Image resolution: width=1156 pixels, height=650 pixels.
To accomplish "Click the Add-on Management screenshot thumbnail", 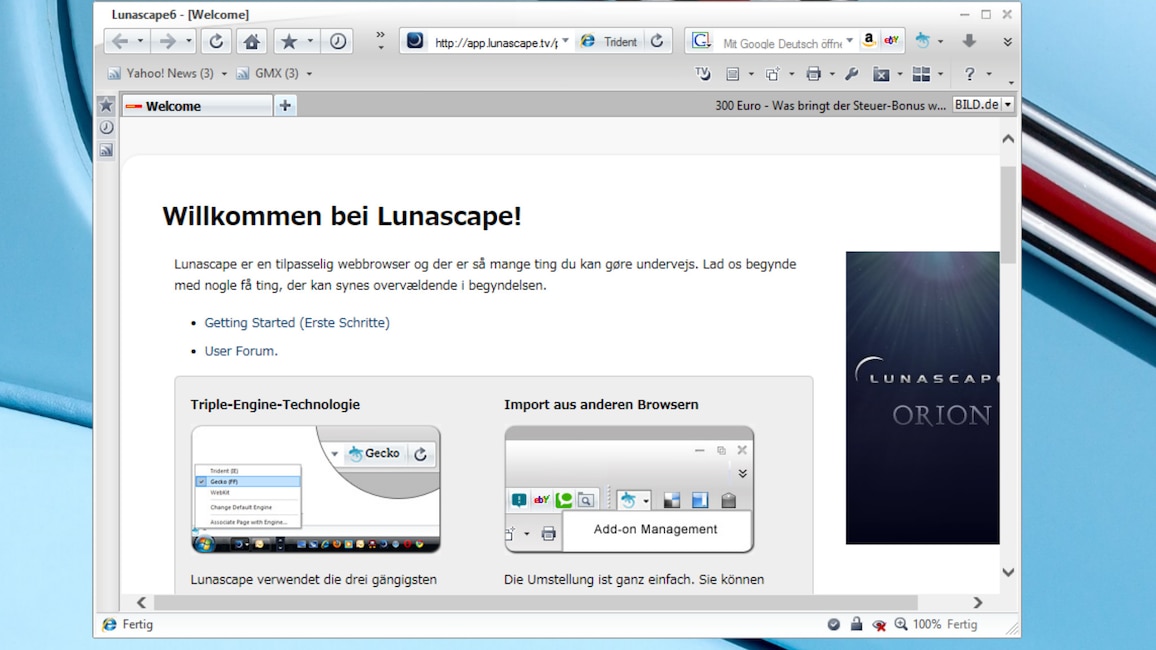I will 629,489.
